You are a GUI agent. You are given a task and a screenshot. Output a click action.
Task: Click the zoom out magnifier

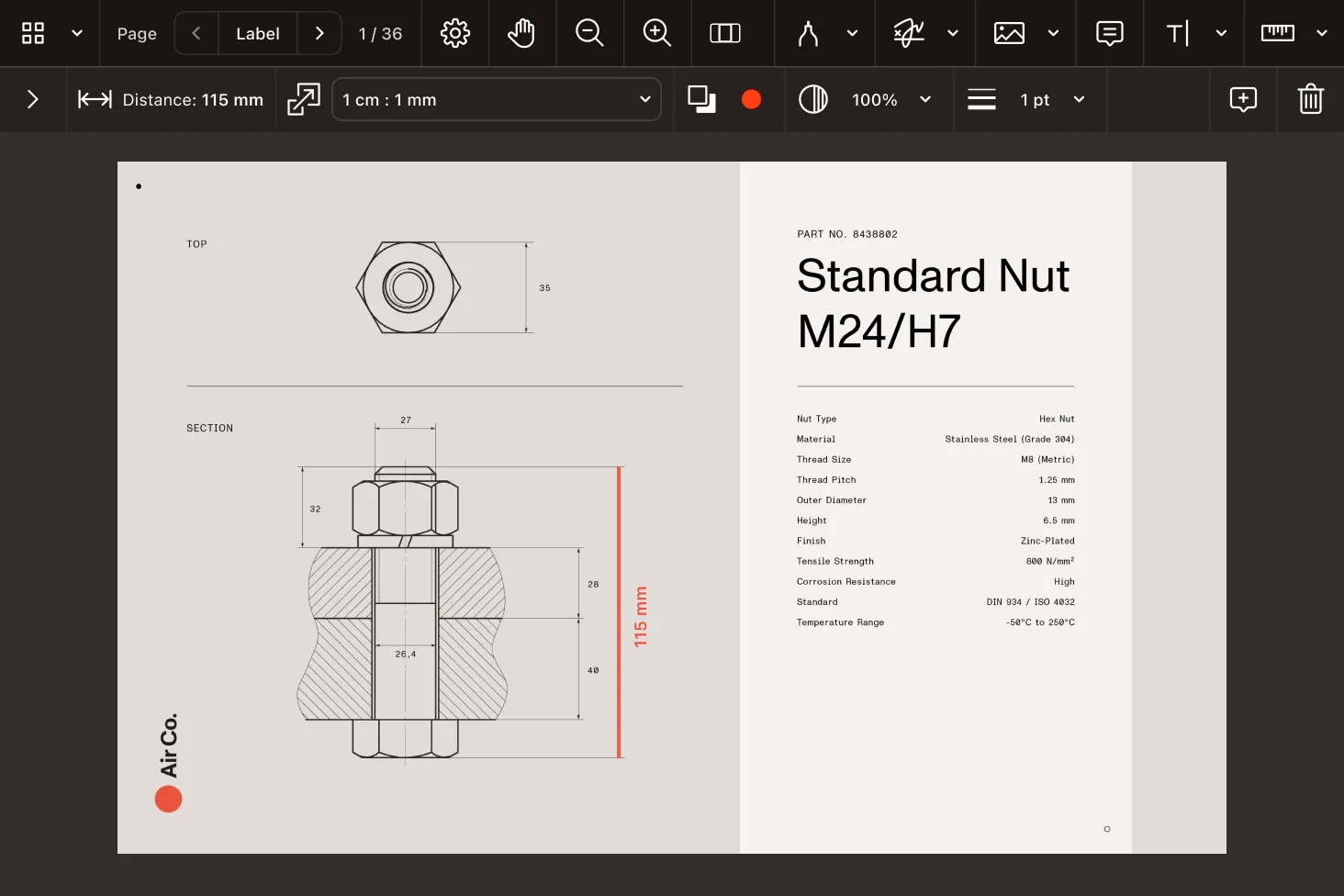pyautogui.click(x=589, y=34)
